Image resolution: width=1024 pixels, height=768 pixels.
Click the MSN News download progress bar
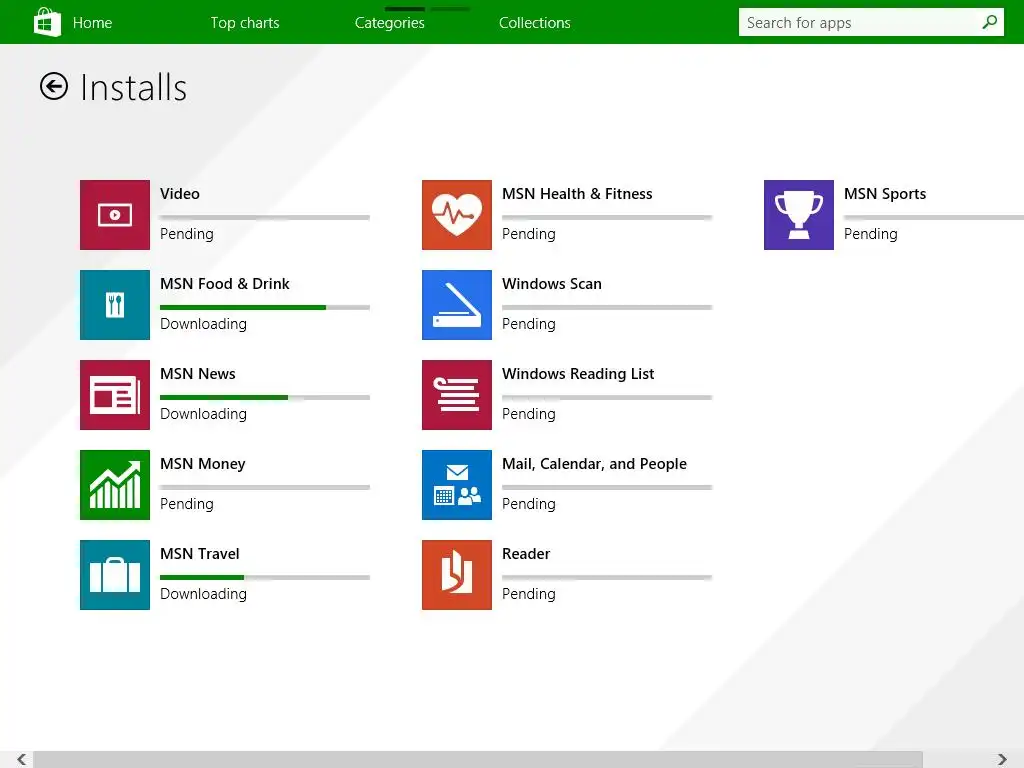[265, 398]
